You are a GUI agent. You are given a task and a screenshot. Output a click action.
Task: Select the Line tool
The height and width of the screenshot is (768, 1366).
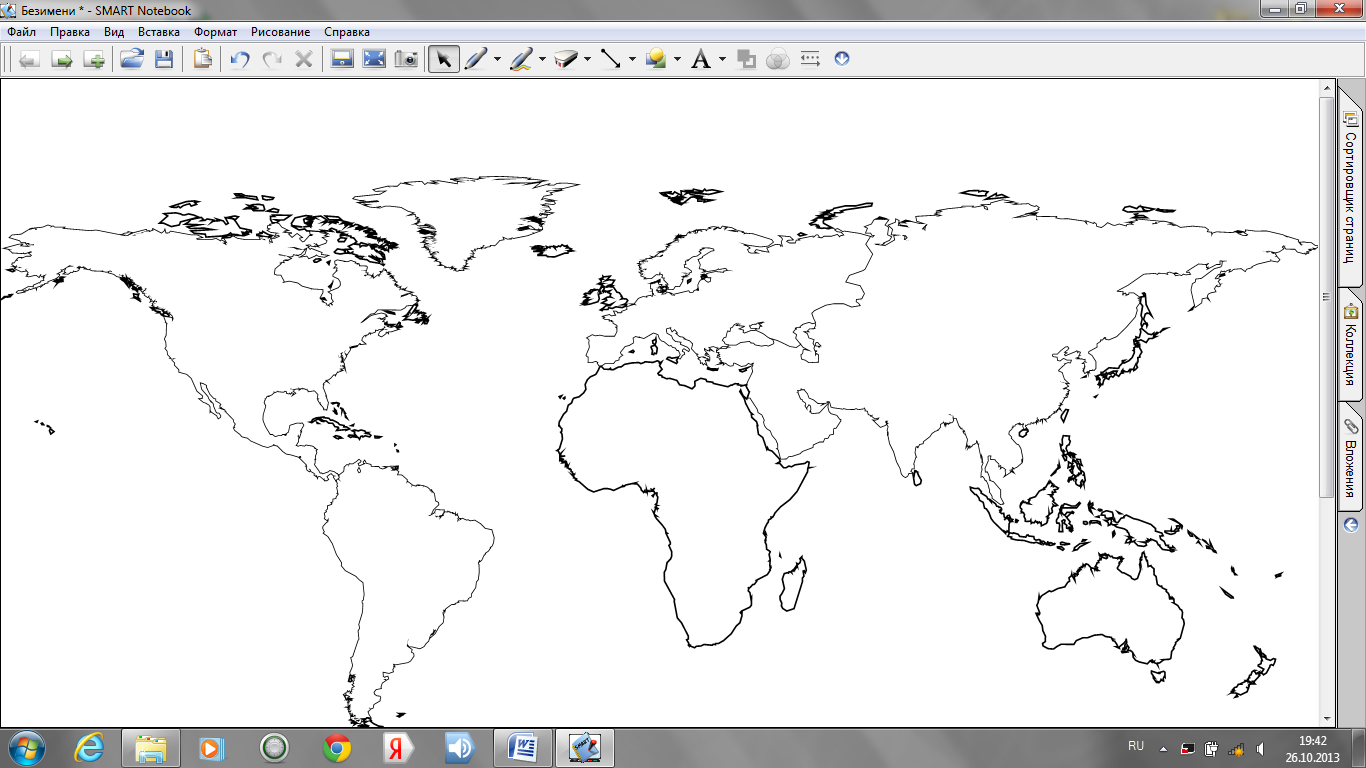click(x=611, y=59)
